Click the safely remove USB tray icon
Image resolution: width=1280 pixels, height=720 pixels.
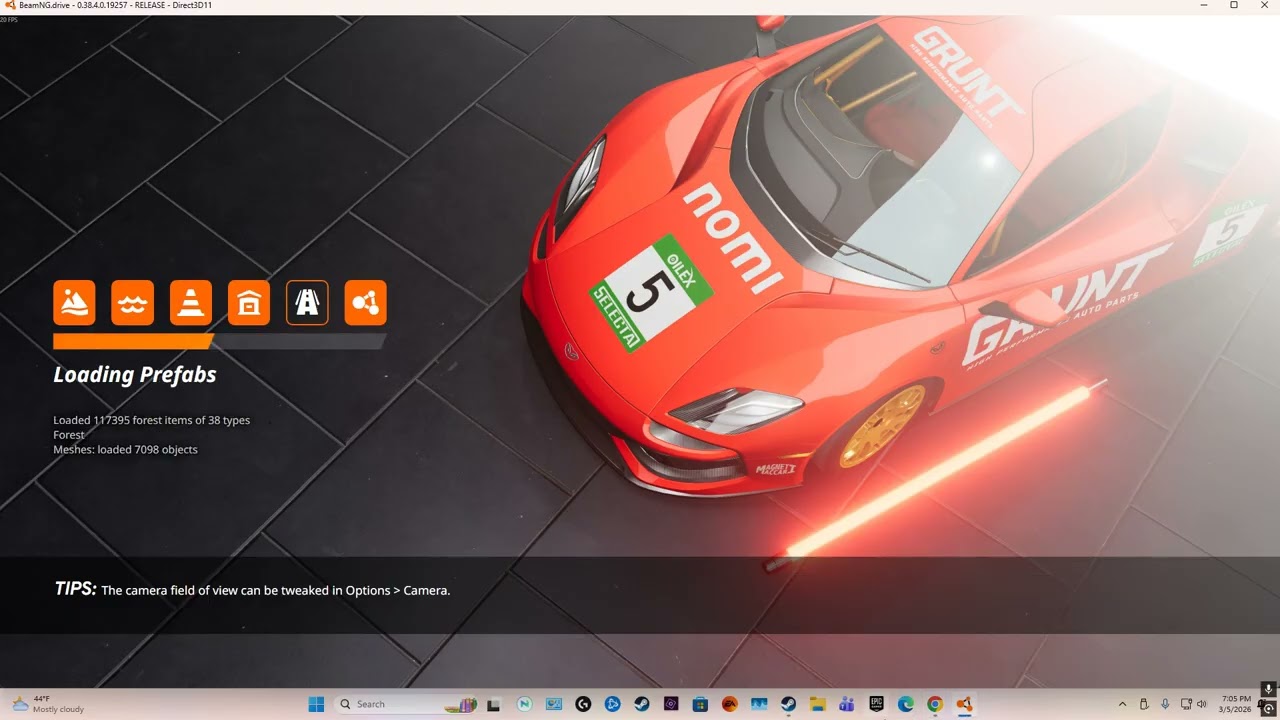[x=1144, y=704]
